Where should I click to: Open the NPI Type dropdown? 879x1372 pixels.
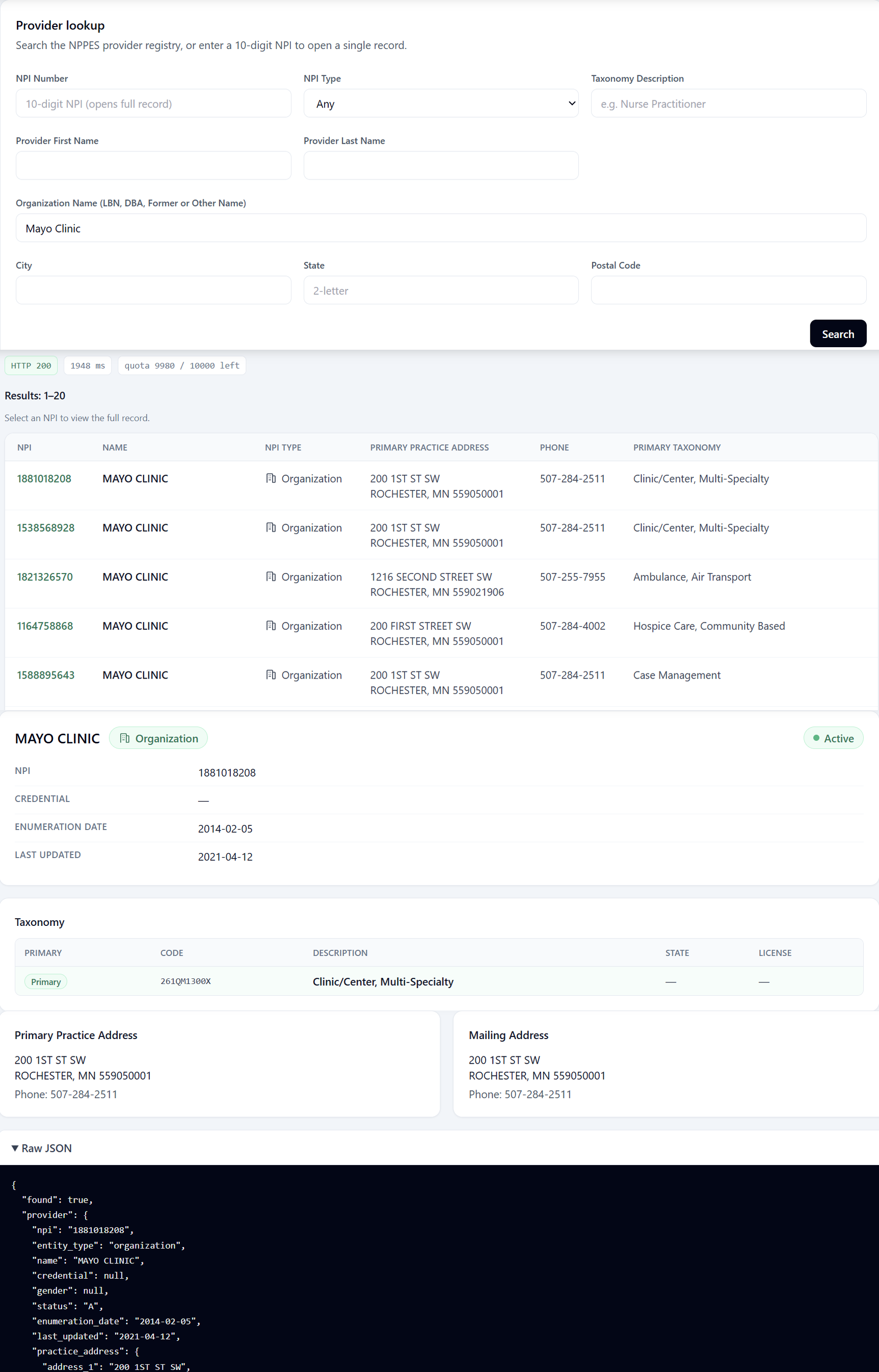pos(441,103)
